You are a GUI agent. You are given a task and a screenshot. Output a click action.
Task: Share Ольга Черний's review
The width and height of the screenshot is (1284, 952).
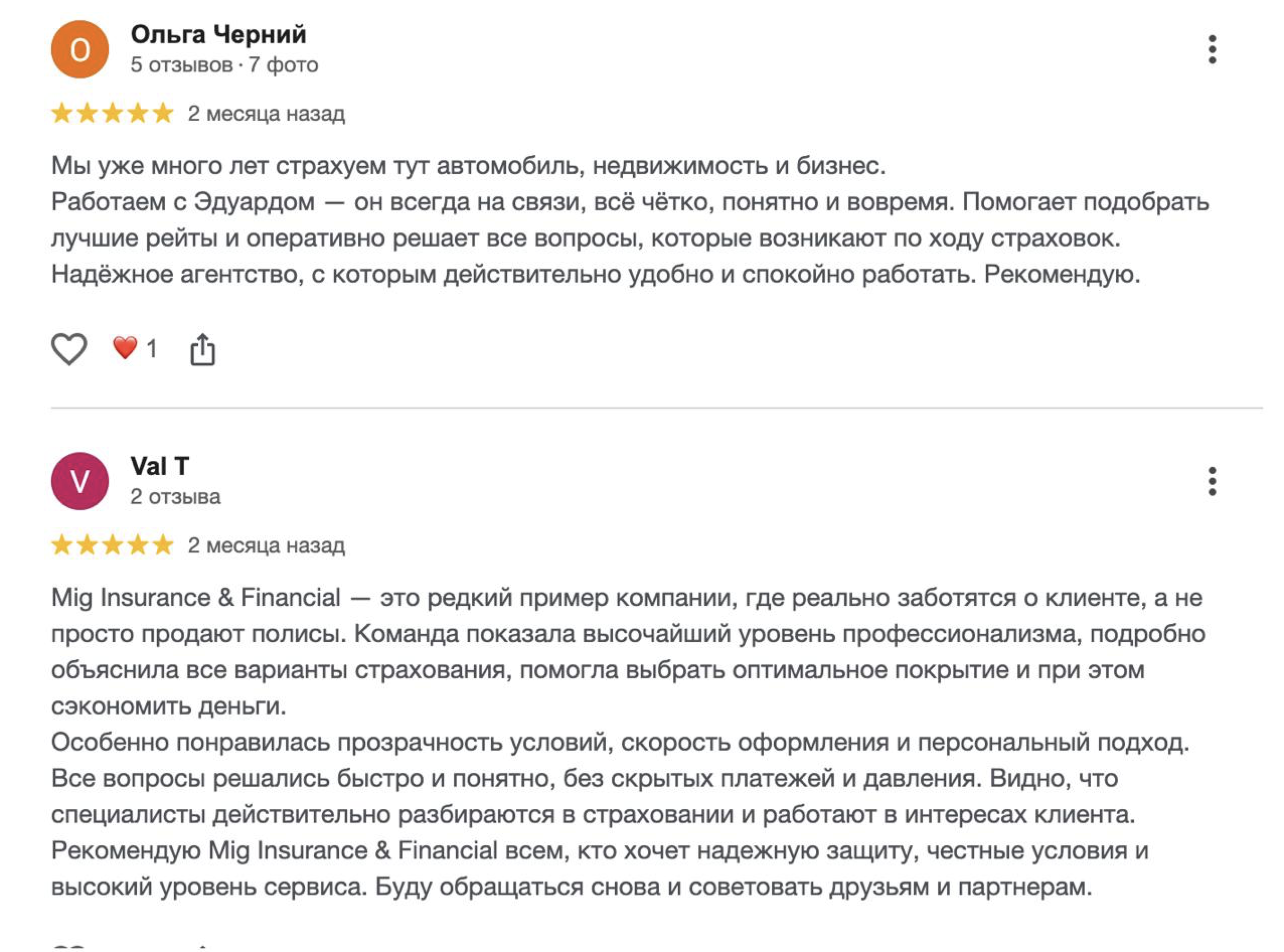pyautogui.click(x=202, y=349)
